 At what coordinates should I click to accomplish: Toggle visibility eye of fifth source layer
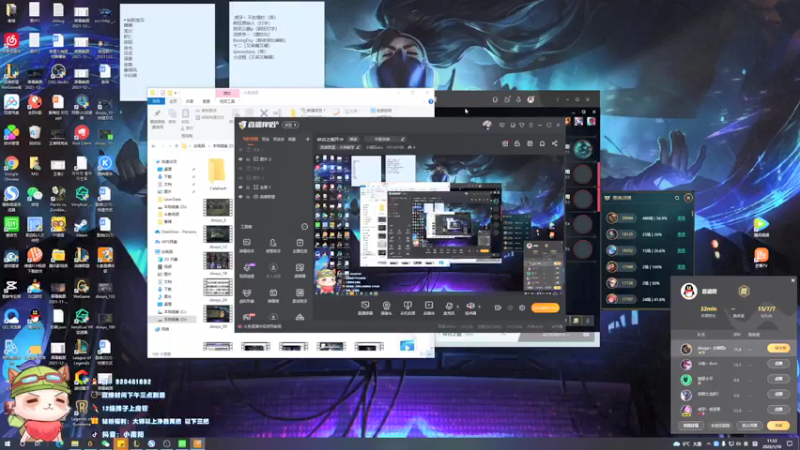241,187
